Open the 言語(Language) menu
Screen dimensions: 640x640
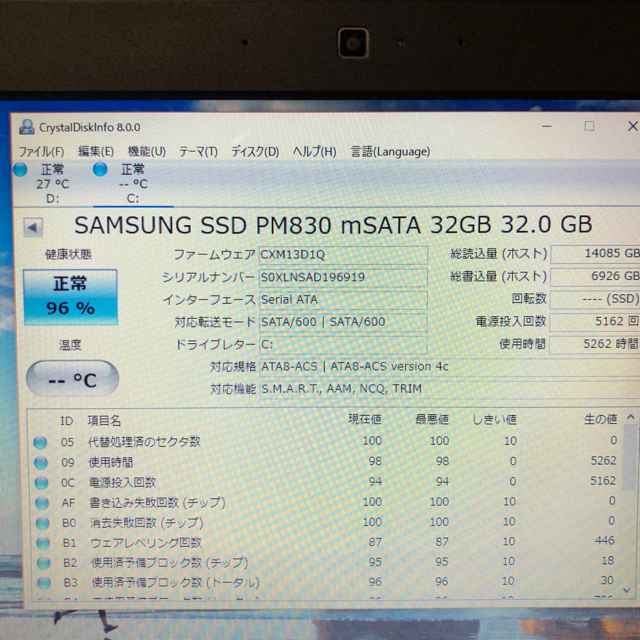[390, 152]
